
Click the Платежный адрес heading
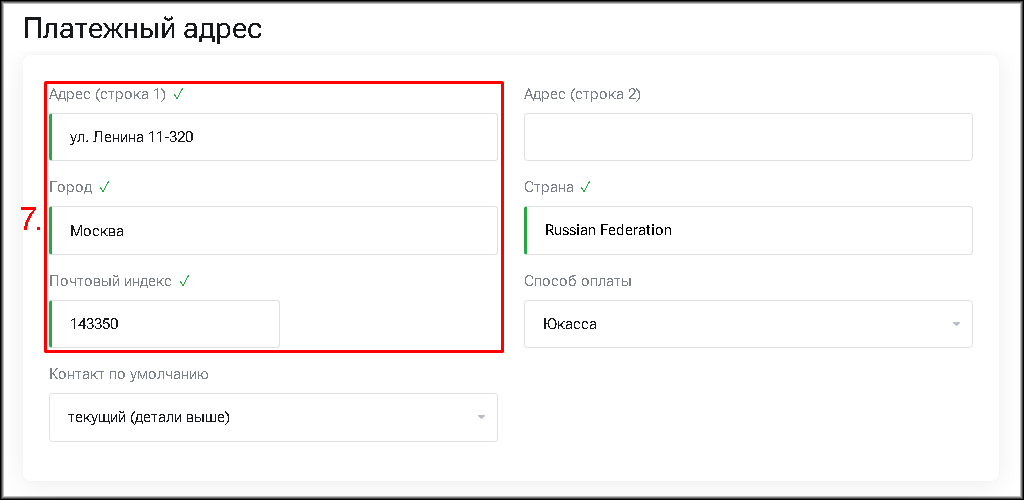point(142,28)
